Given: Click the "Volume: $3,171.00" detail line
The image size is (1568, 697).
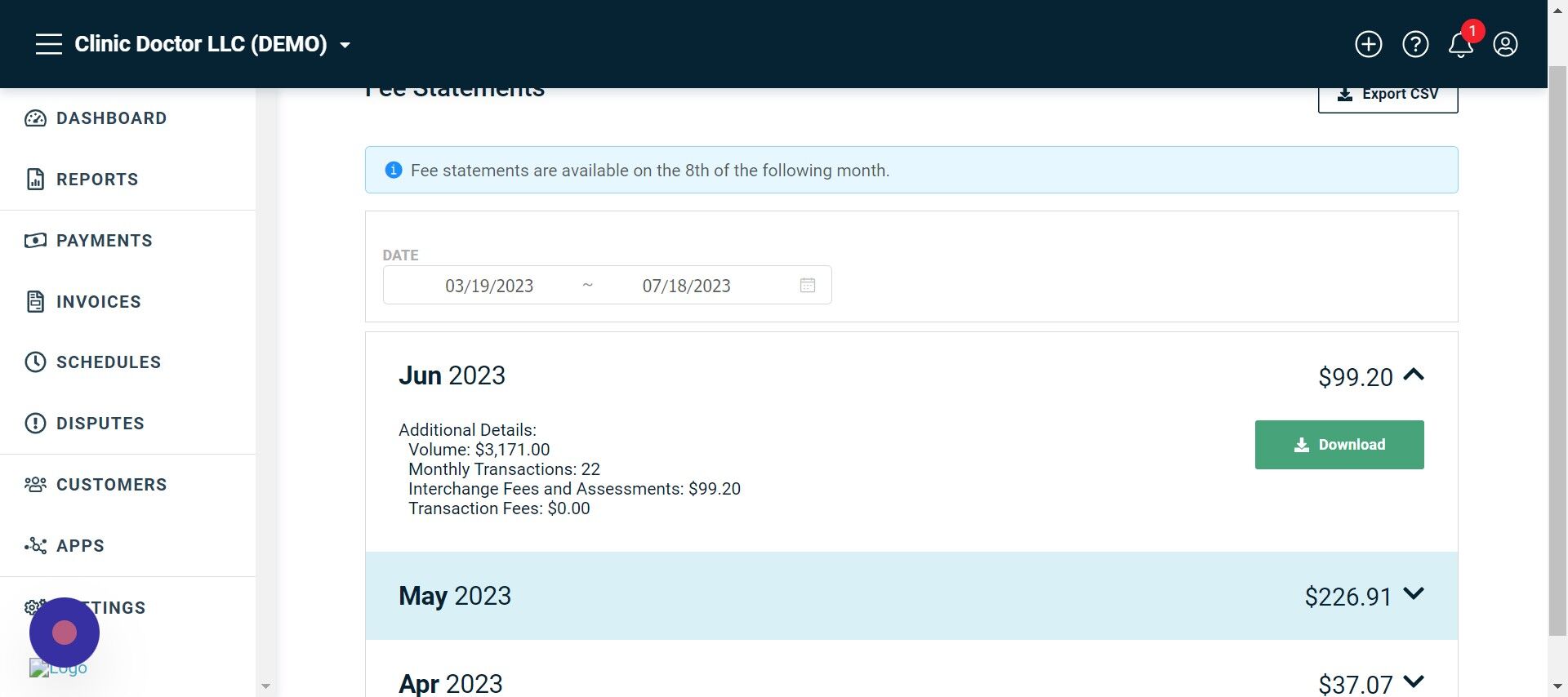Looking at the screenshot, I should pyautogui.click(x=479, y=450).
